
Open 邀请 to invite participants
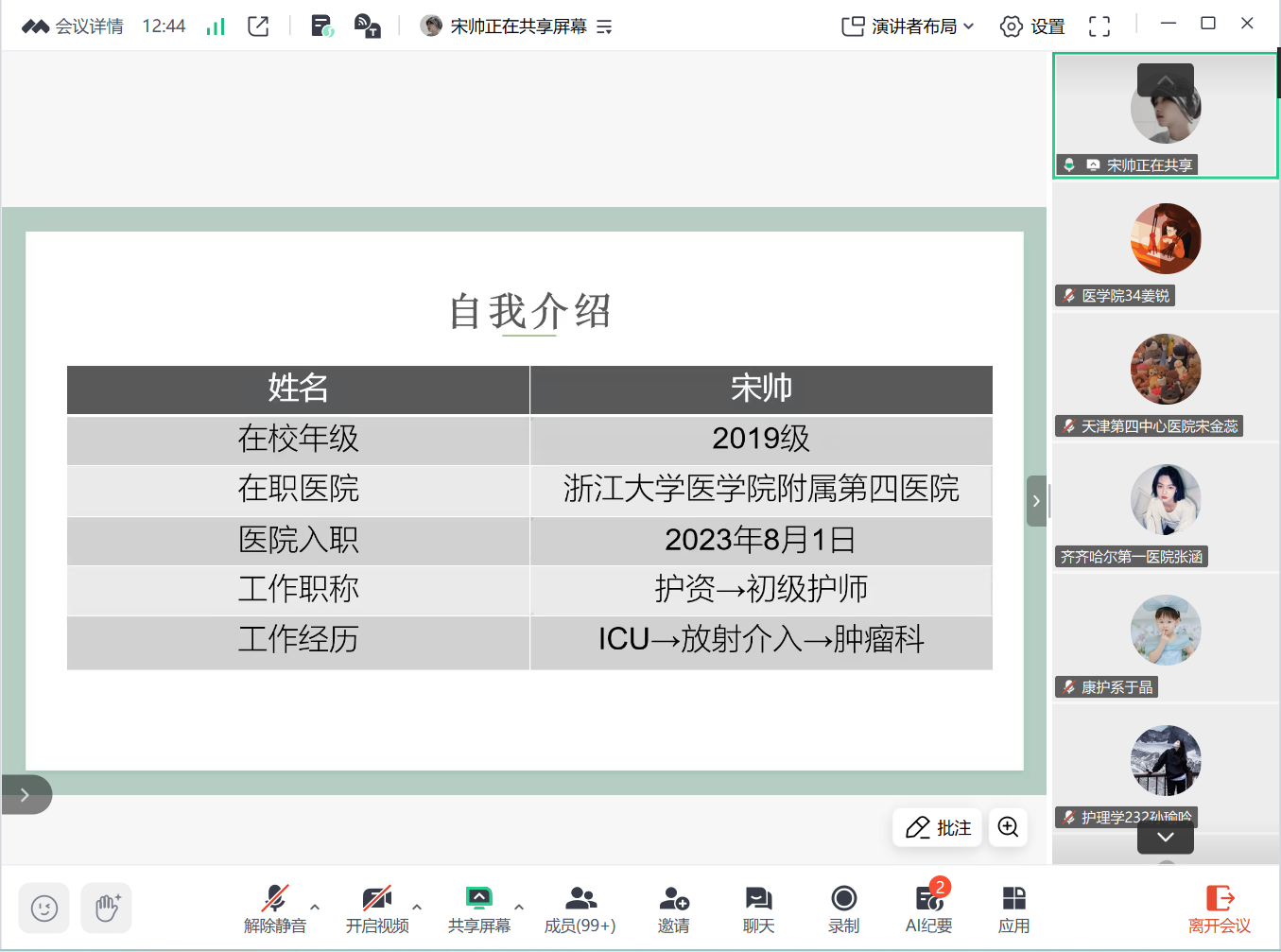point(673,909)
